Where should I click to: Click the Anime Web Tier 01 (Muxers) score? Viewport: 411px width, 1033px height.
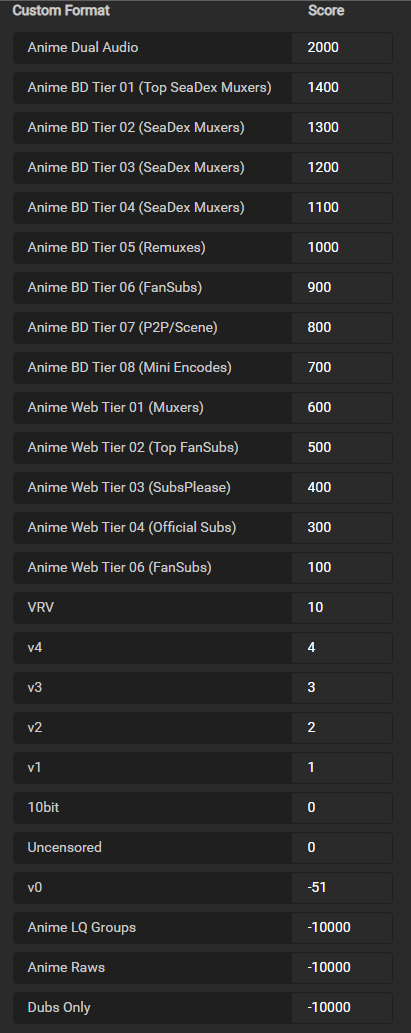pyautogui.click(x=342, y=408)
